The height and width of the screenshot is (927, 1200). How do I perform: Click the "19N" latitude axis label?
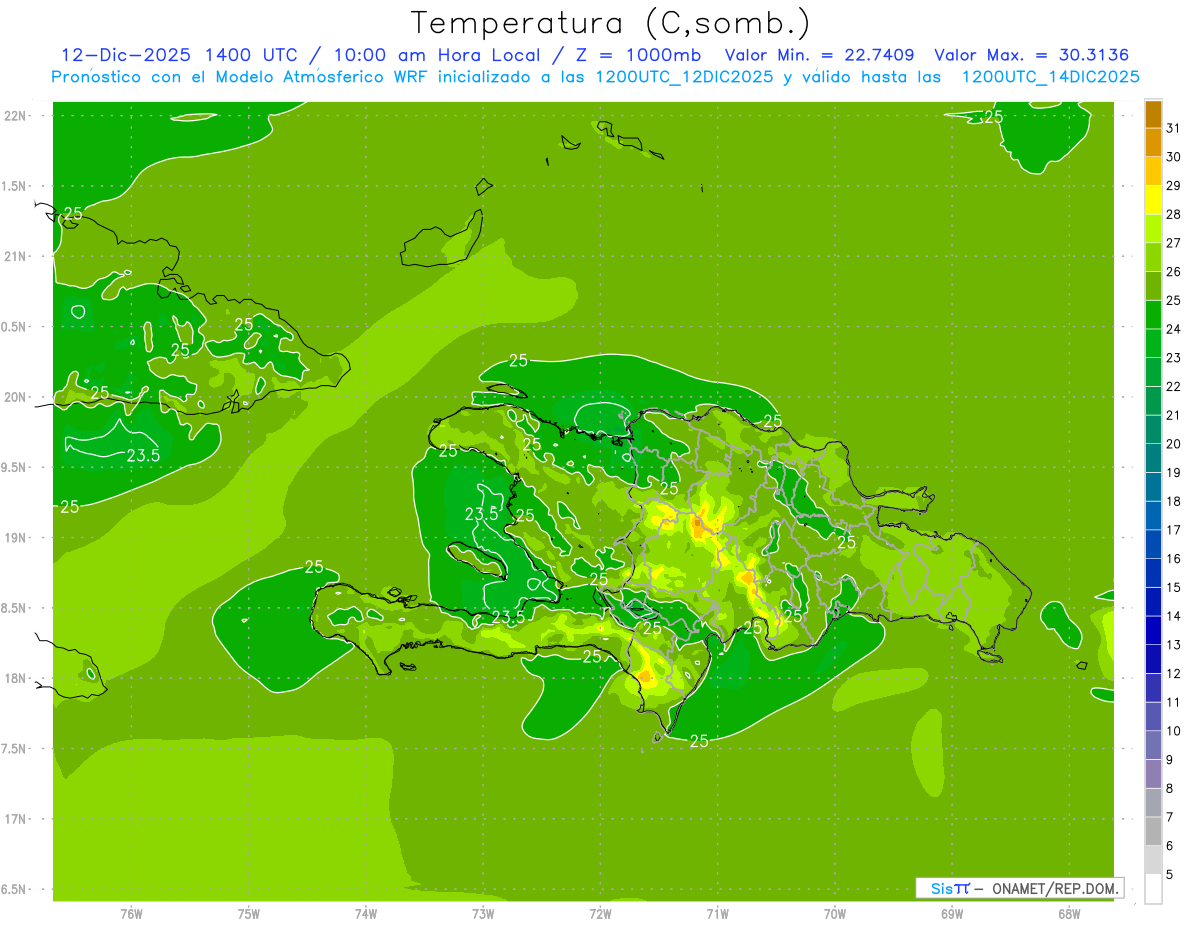tap(15, 538)
